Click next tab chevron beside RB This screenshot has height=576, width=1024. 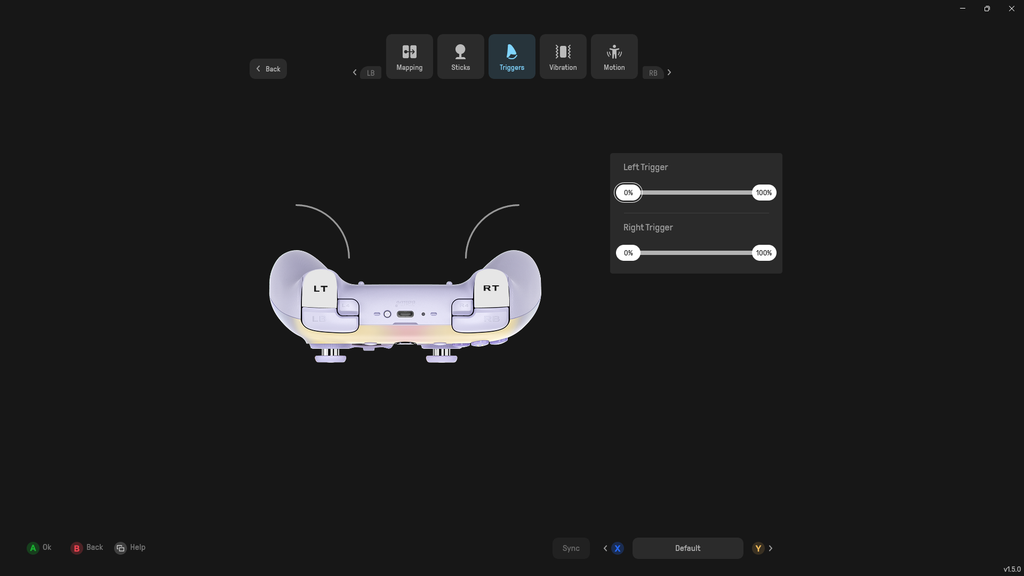coord(669,72)
